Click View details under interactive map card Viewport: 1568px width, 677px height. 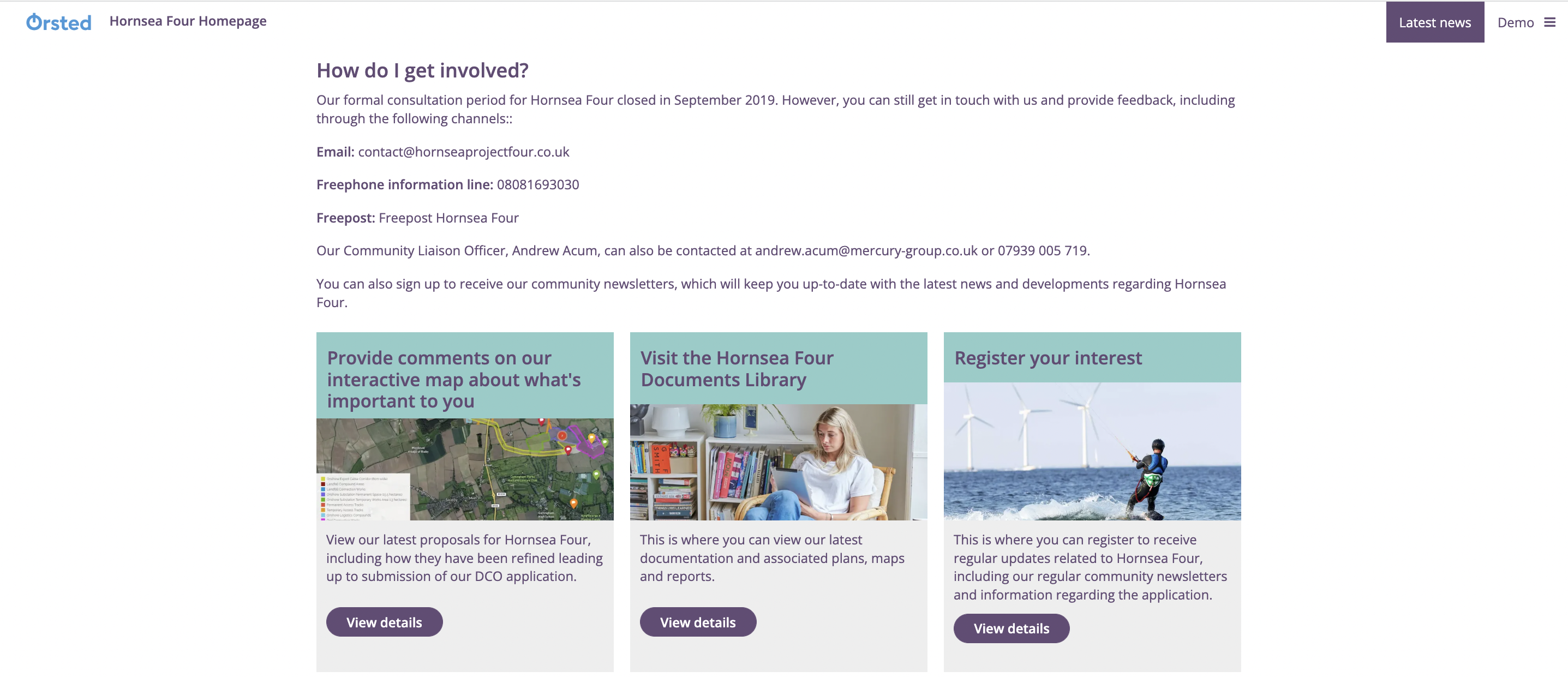point(384,622)
